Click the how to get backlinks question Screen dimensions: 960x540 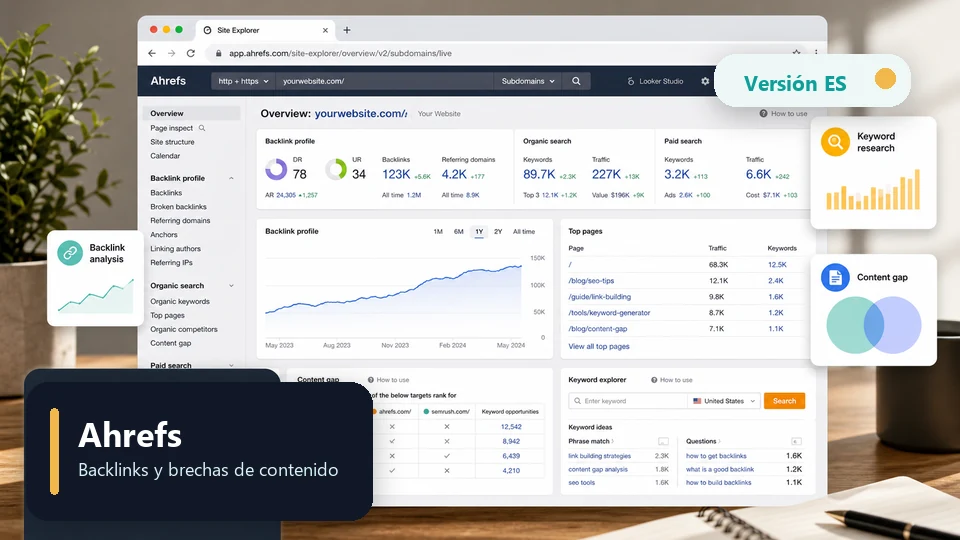[x=716, y=456]
